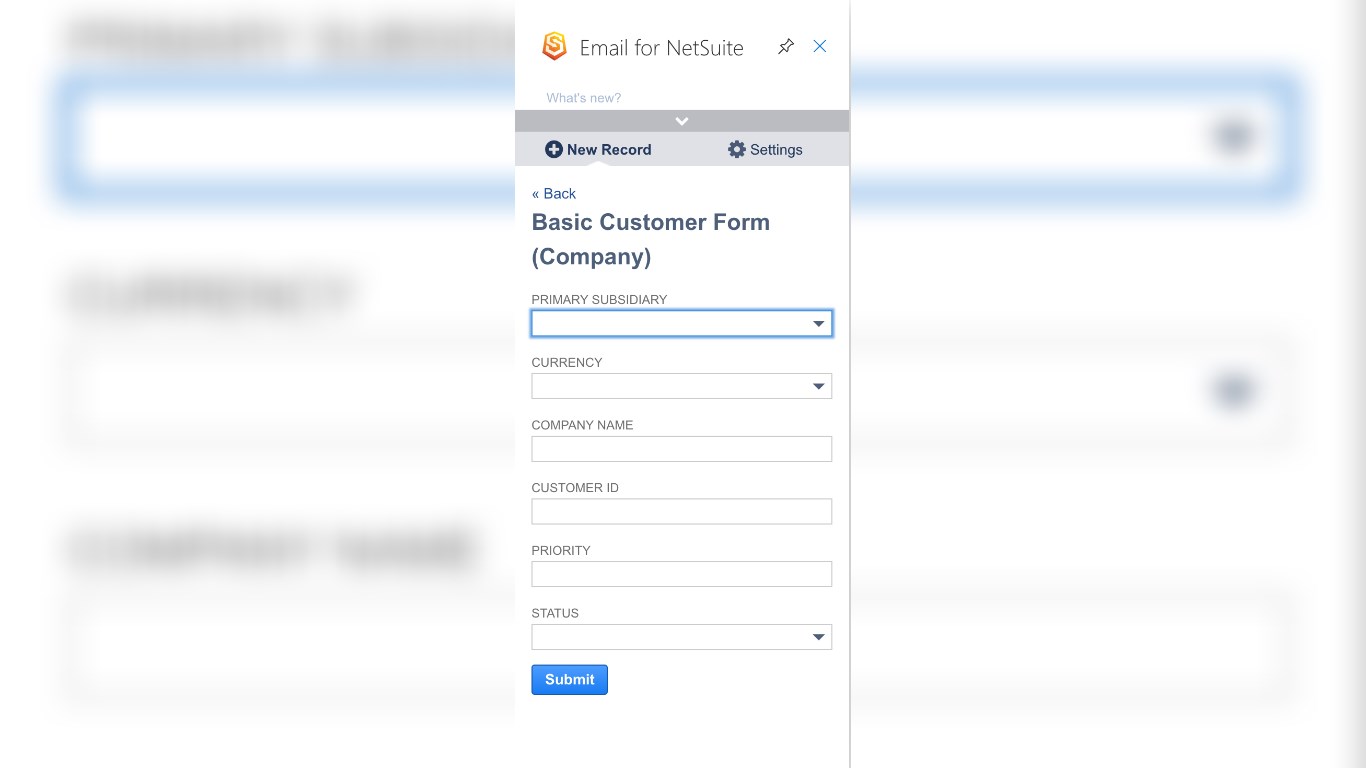Image resolution: width=1366 pixels, height=768 pixels.
Task: Go back using the « Back link
Action: [554, 194]
